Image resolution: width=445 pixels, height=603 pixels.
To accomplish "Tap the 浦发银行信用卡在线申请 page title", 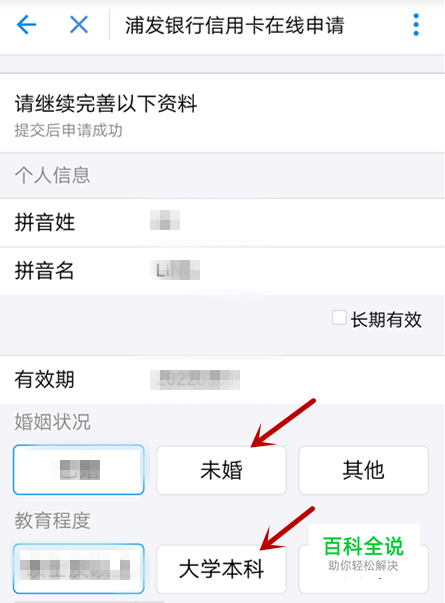I will pyautogui.click(x=234, y=25).
